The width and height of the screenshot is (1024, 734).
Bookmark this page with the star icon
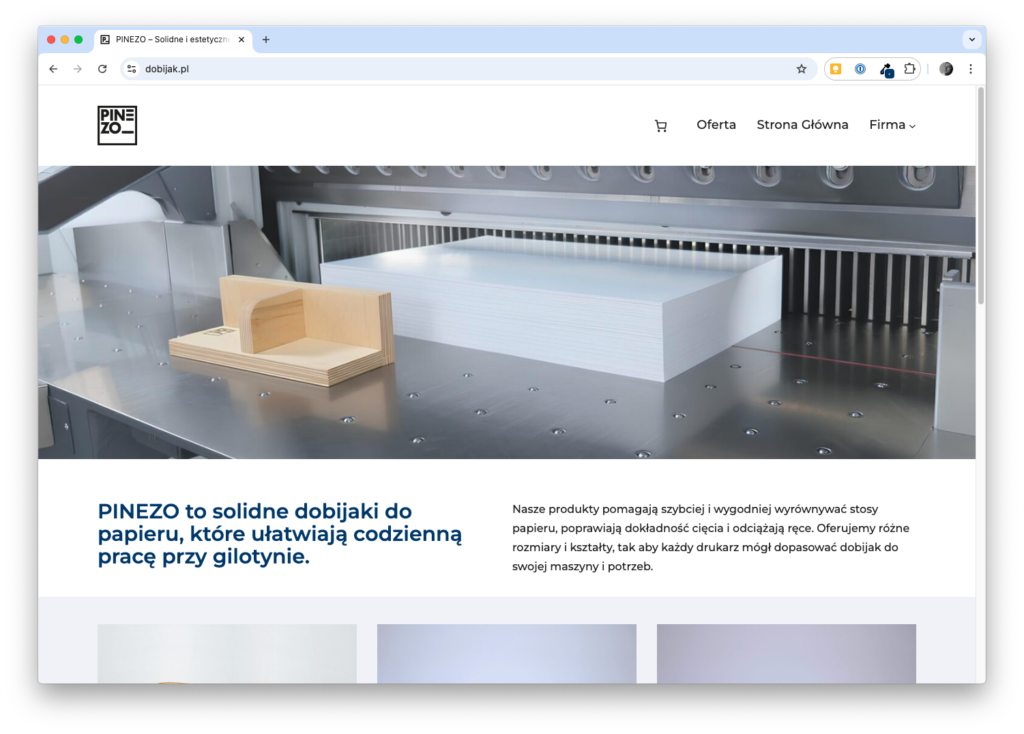(x=801, y=69)
